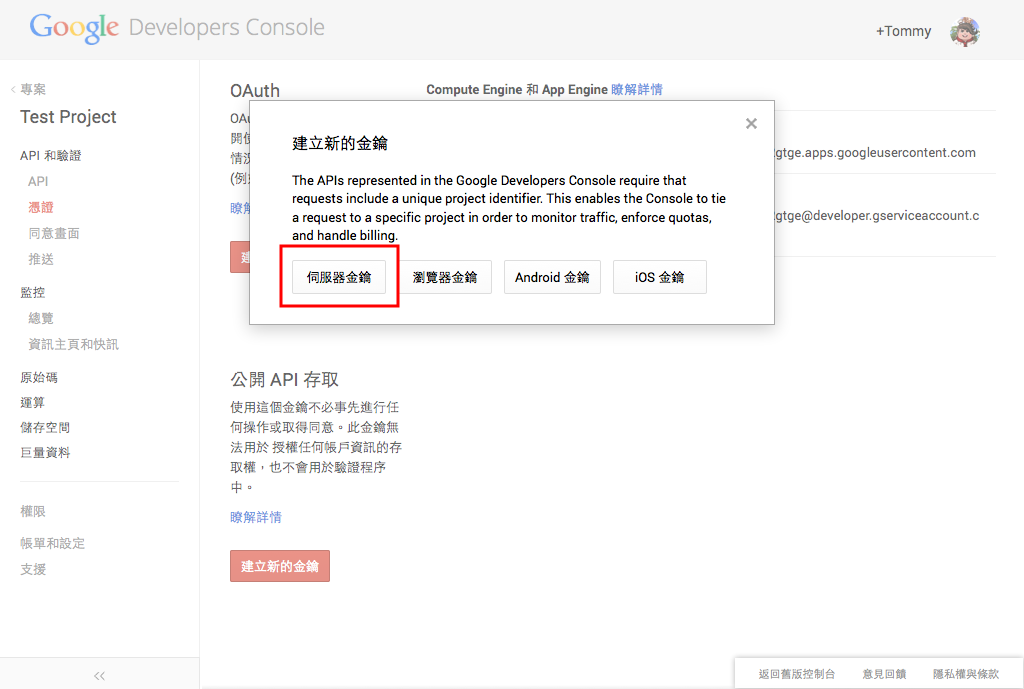Expand the 監控 section
Image resolution: width=1024 pixels, height=689 pixels.
click(33, 292)
